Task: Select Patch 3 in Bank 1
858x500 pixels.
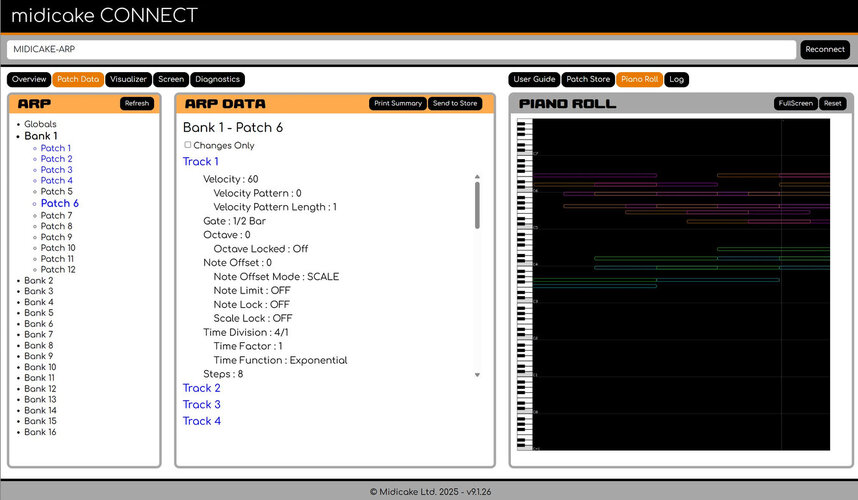Action: pyautogui.click(x=56, y=170)
